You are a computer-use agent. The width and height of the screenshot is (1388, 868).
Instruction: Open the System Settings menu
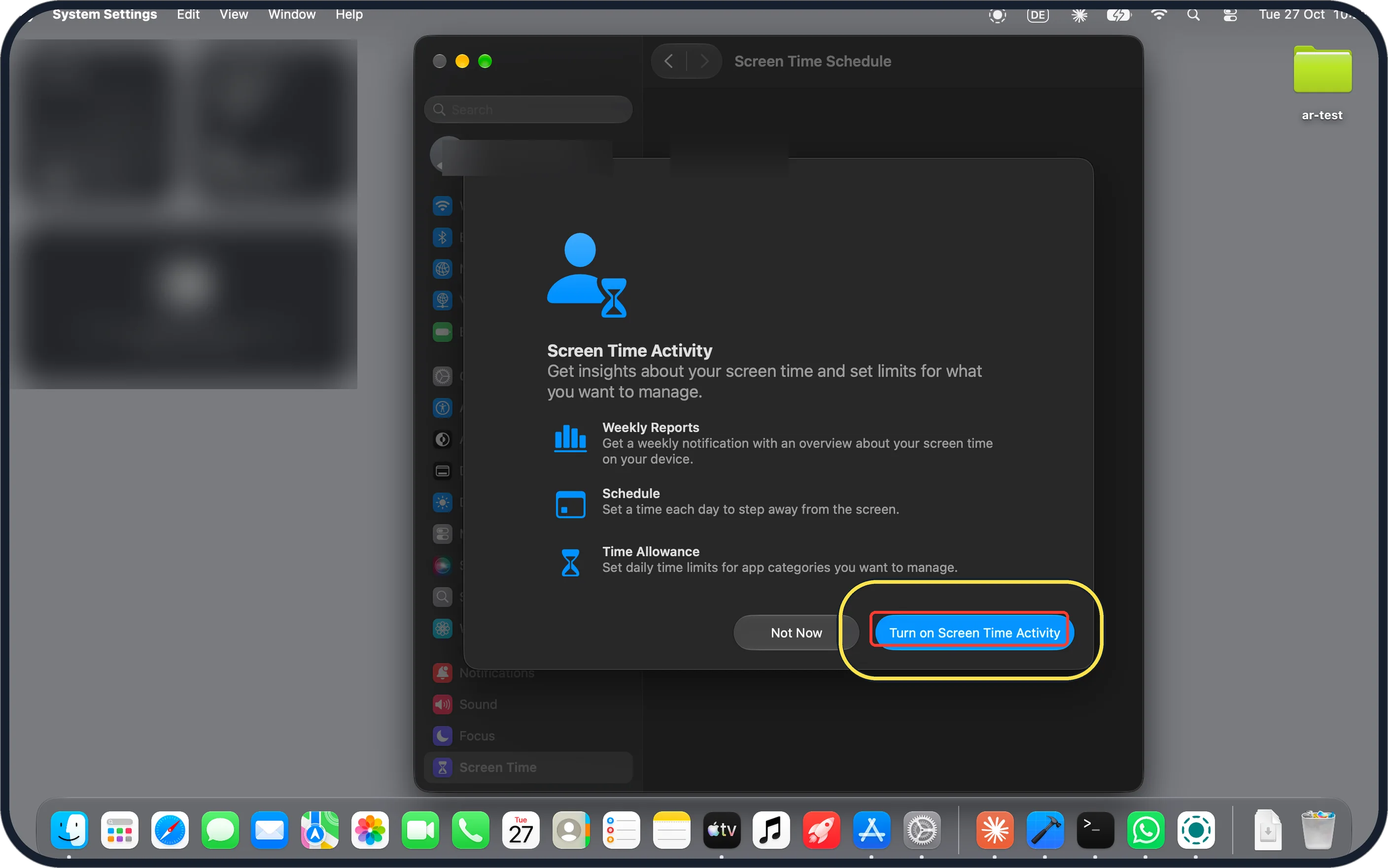(x=104, y=14)
